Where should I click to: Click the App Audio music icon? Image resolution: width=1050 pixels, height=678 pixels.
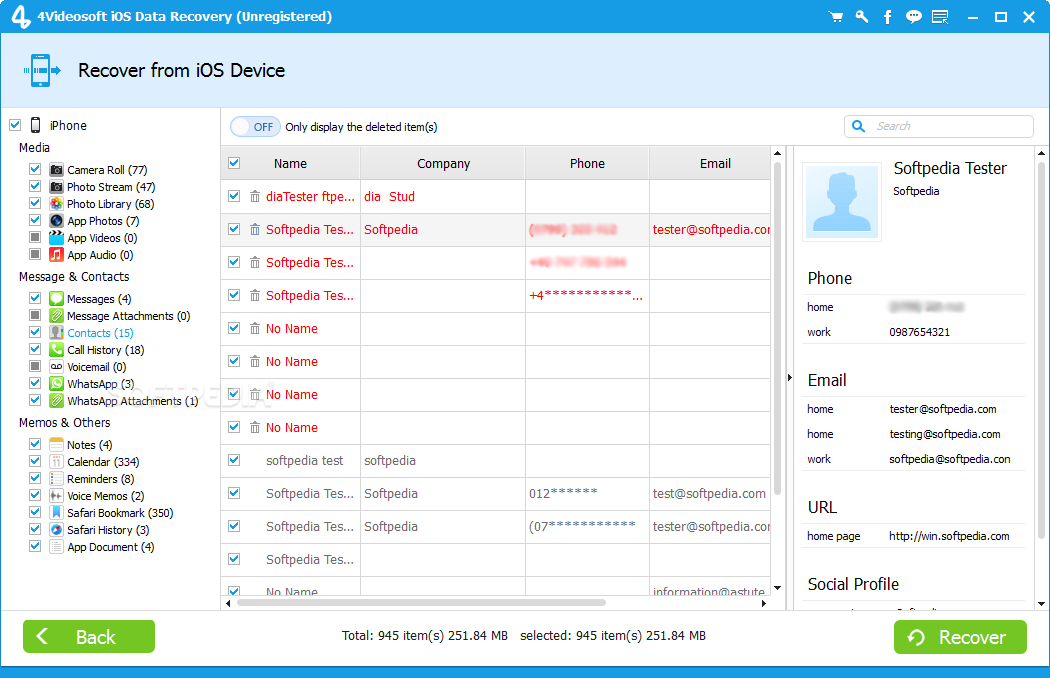57,255
